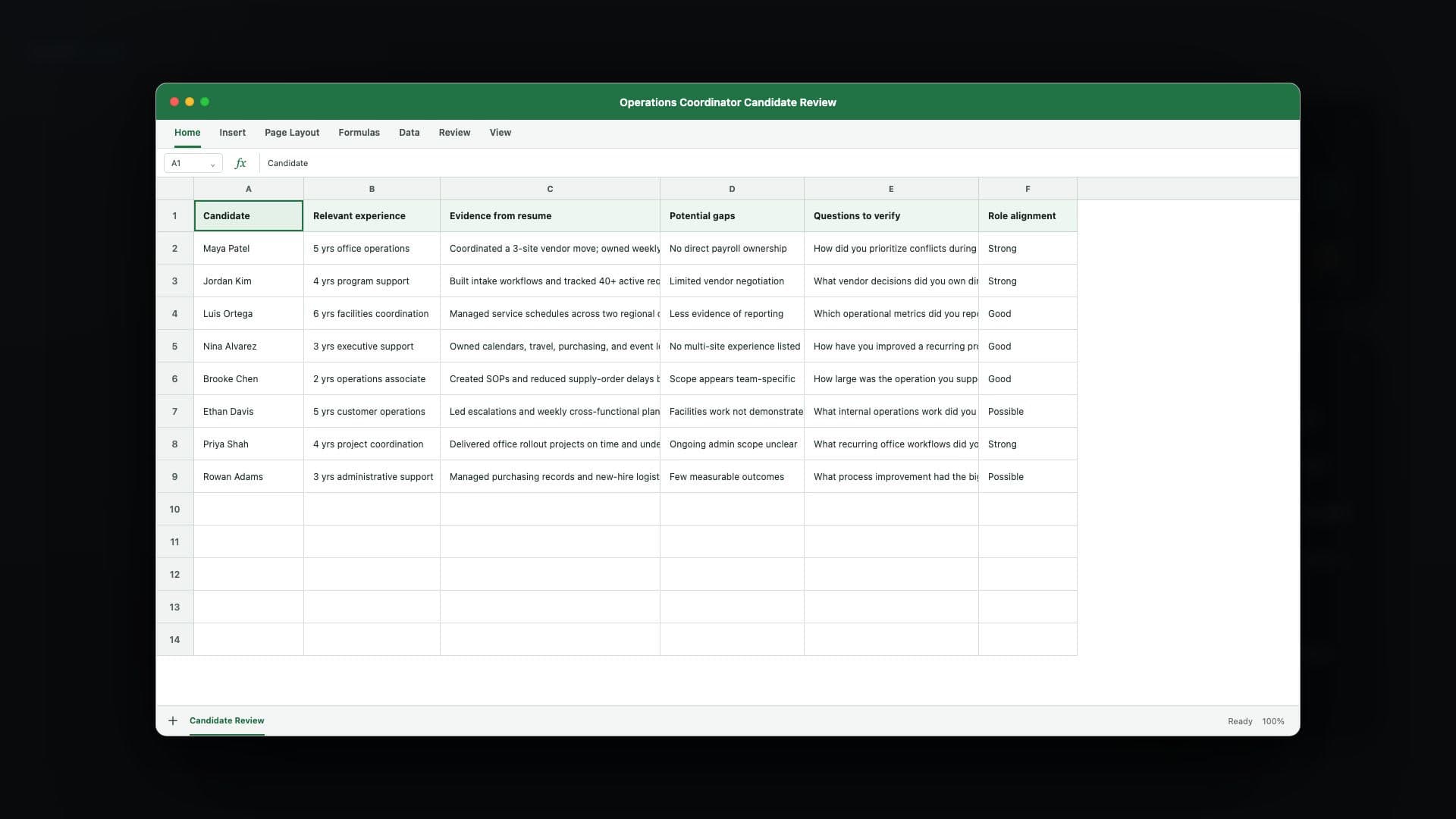Select the 3 yrs administrative support cell
The width and height of the screenshot is (1456, 819).
[372, 477]
